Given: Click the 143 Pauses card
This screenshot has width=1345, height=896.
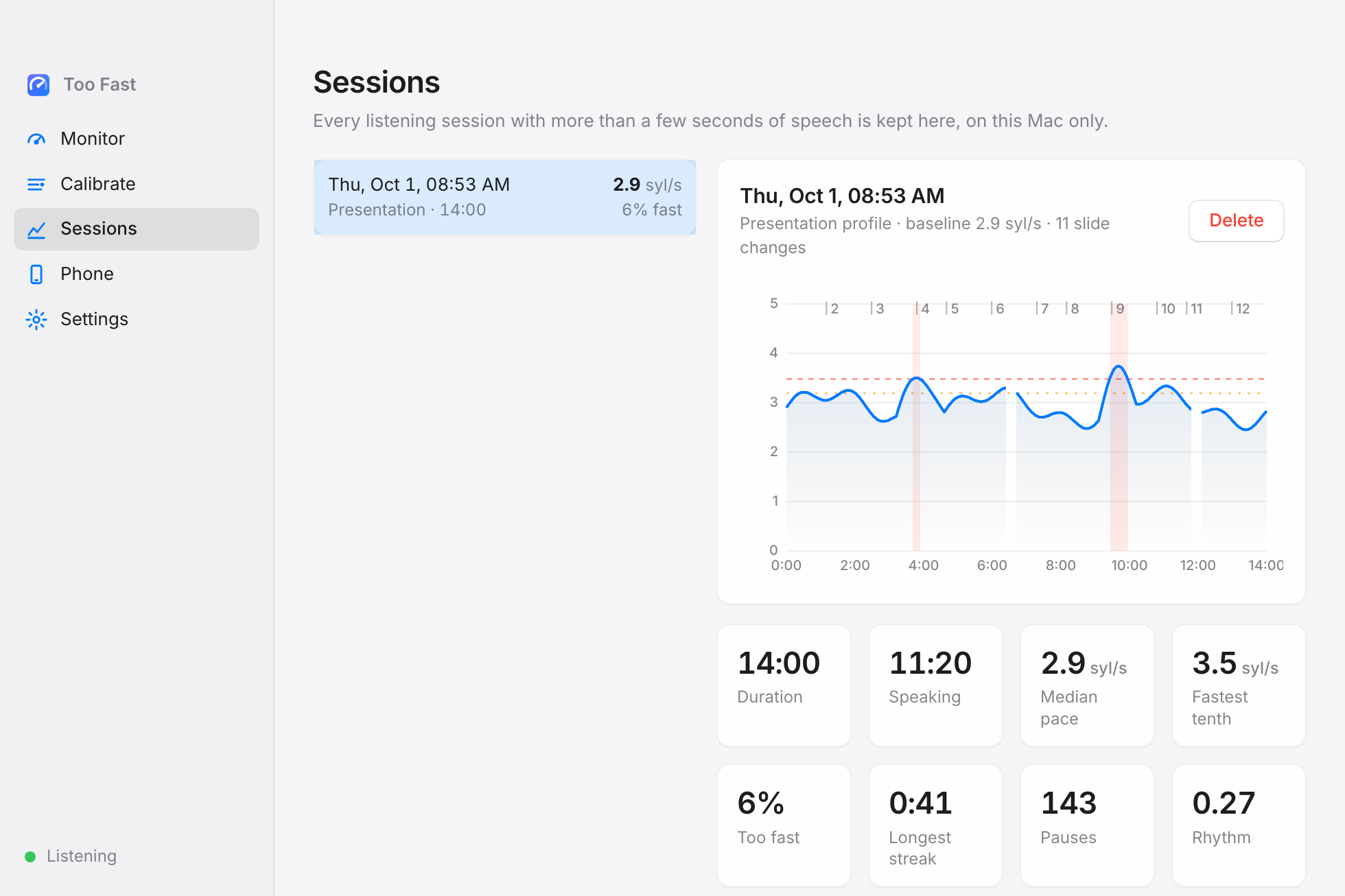Looking at the screenshot, I should point(1087,825).
